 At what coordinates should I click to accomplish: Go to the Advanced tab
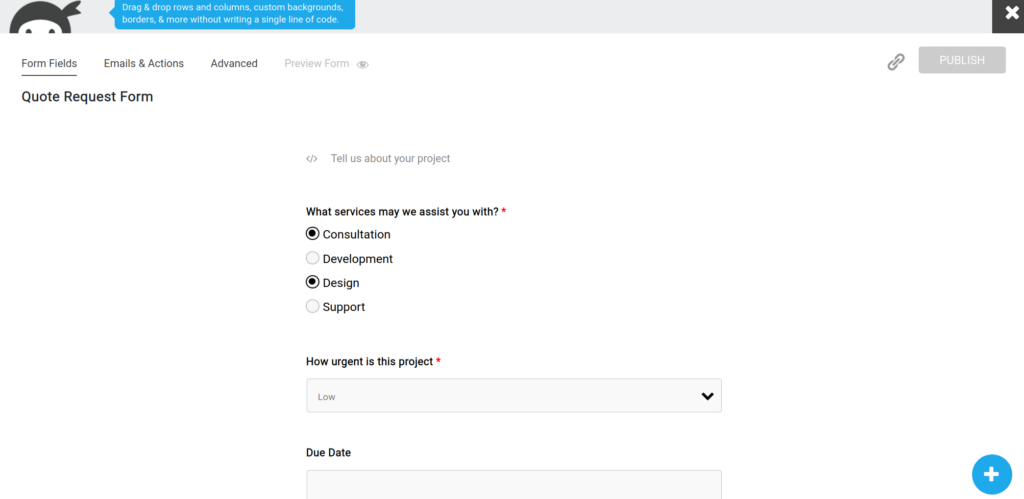pyautogui.click(x=234, y=63)
